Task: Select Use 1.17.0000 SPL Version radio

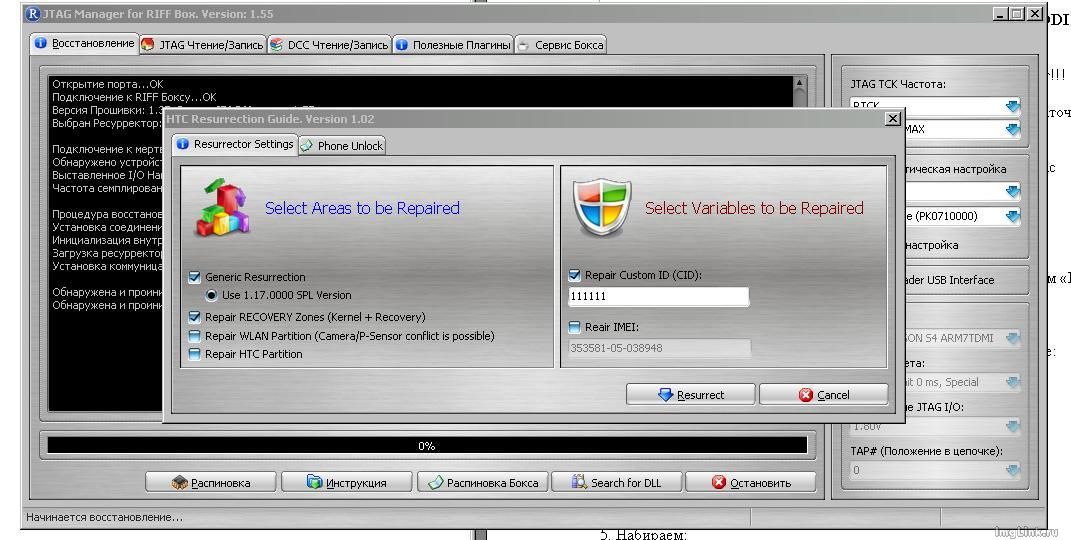Action: (x=212, y=295)
